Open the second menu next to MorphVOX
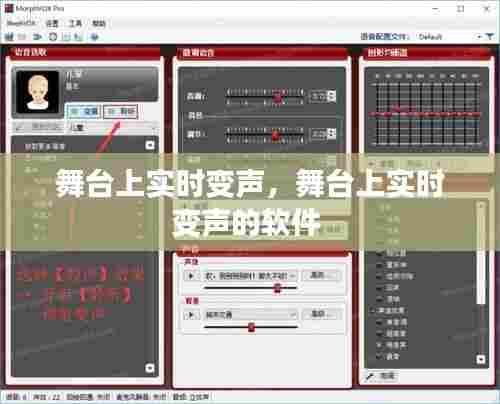Screen dimensions: 500x404 coord(52,23)
